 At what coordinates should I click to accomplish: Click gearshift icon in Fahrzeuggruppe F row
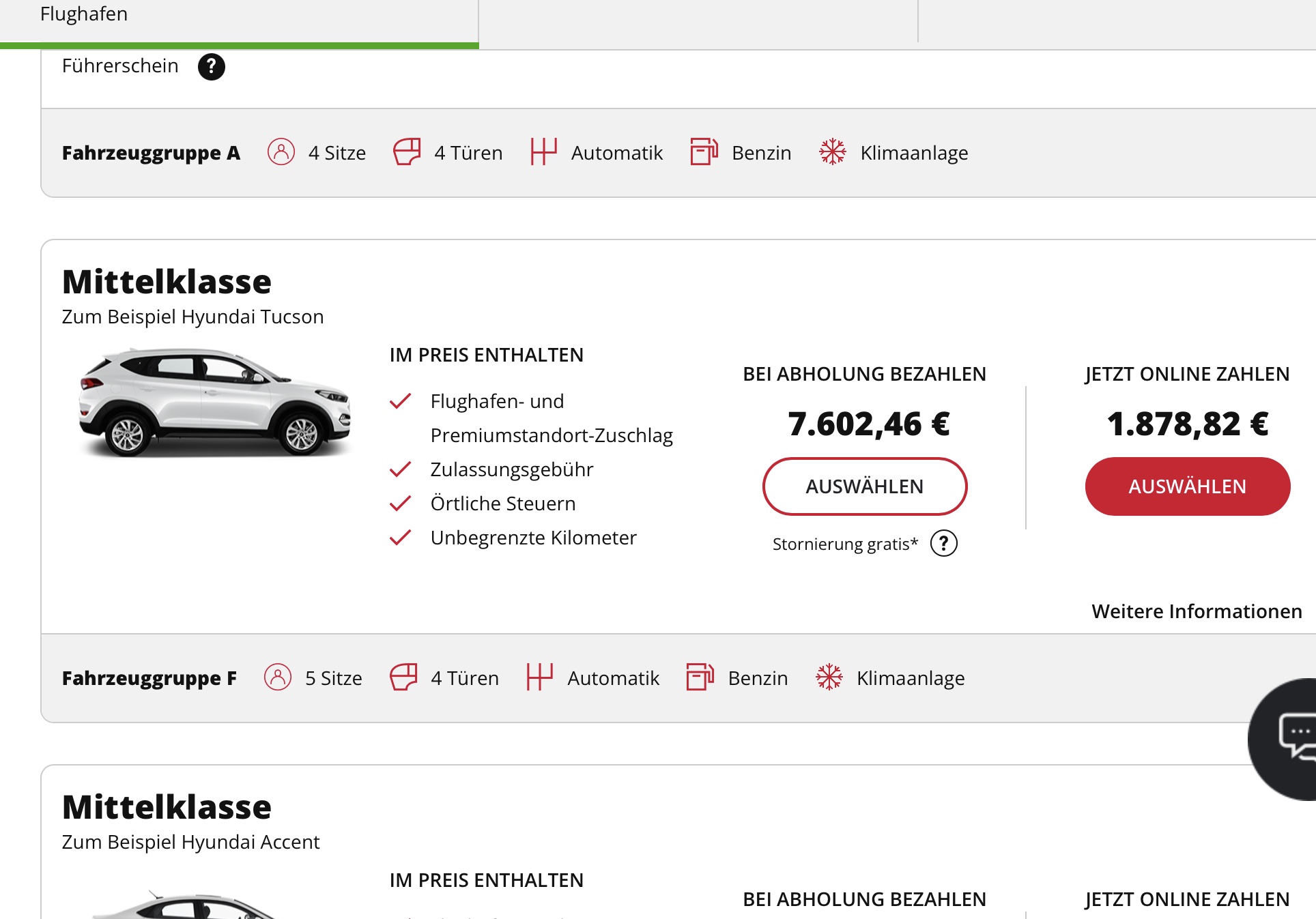click(x=539, y=677)
